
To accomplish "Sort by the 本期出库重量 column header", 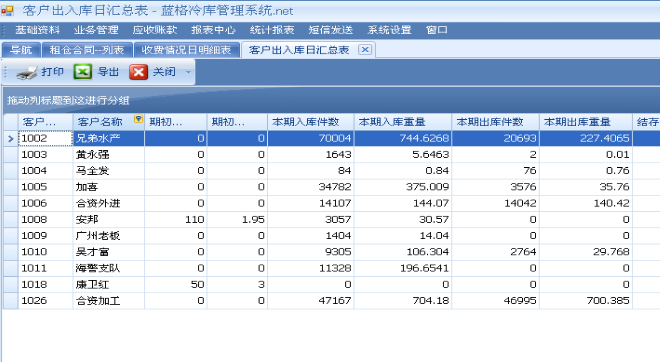I will point(586,122).
